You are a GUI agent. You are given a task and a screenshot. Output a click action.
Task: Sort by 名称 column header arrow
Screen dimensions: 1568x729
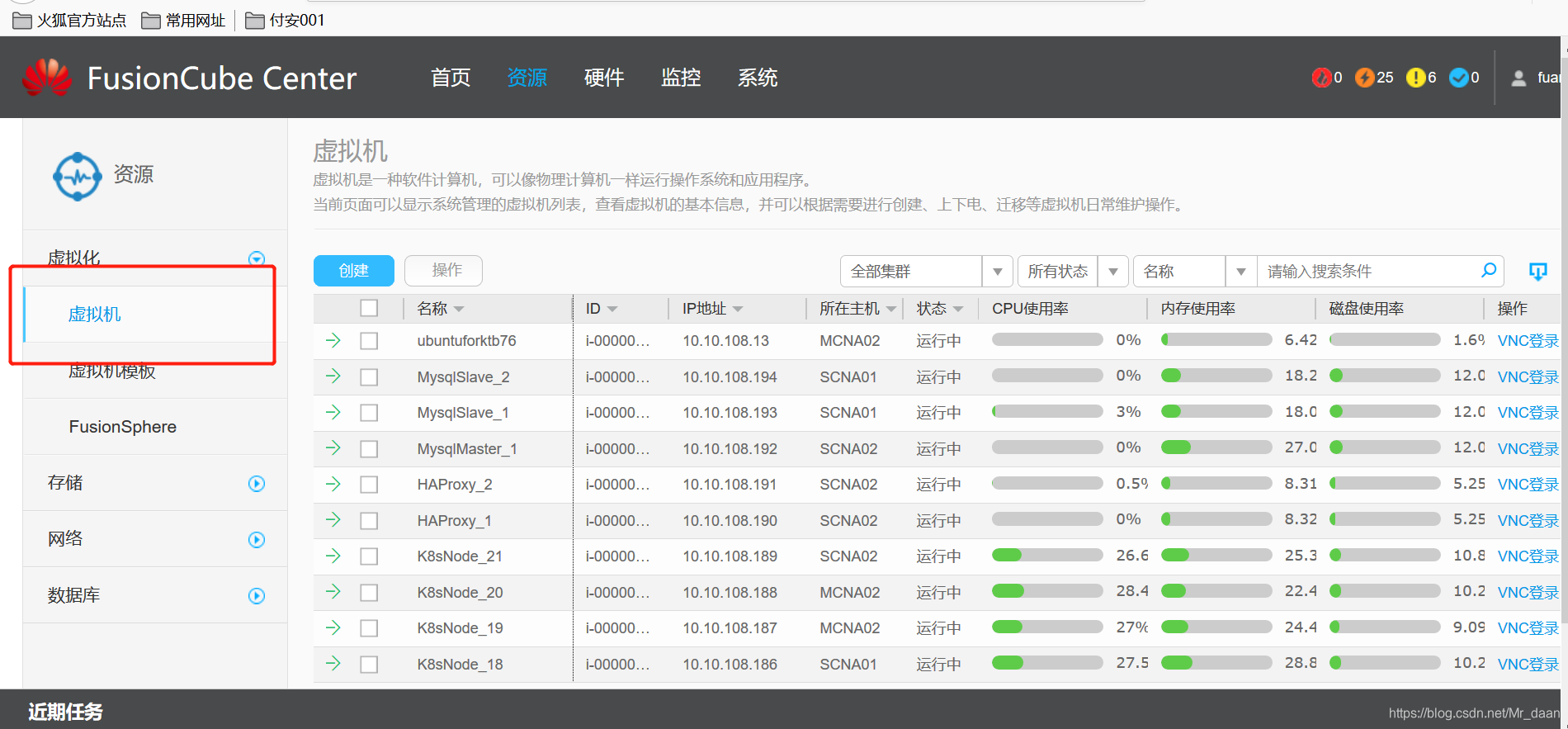click(x=459, y=310)
